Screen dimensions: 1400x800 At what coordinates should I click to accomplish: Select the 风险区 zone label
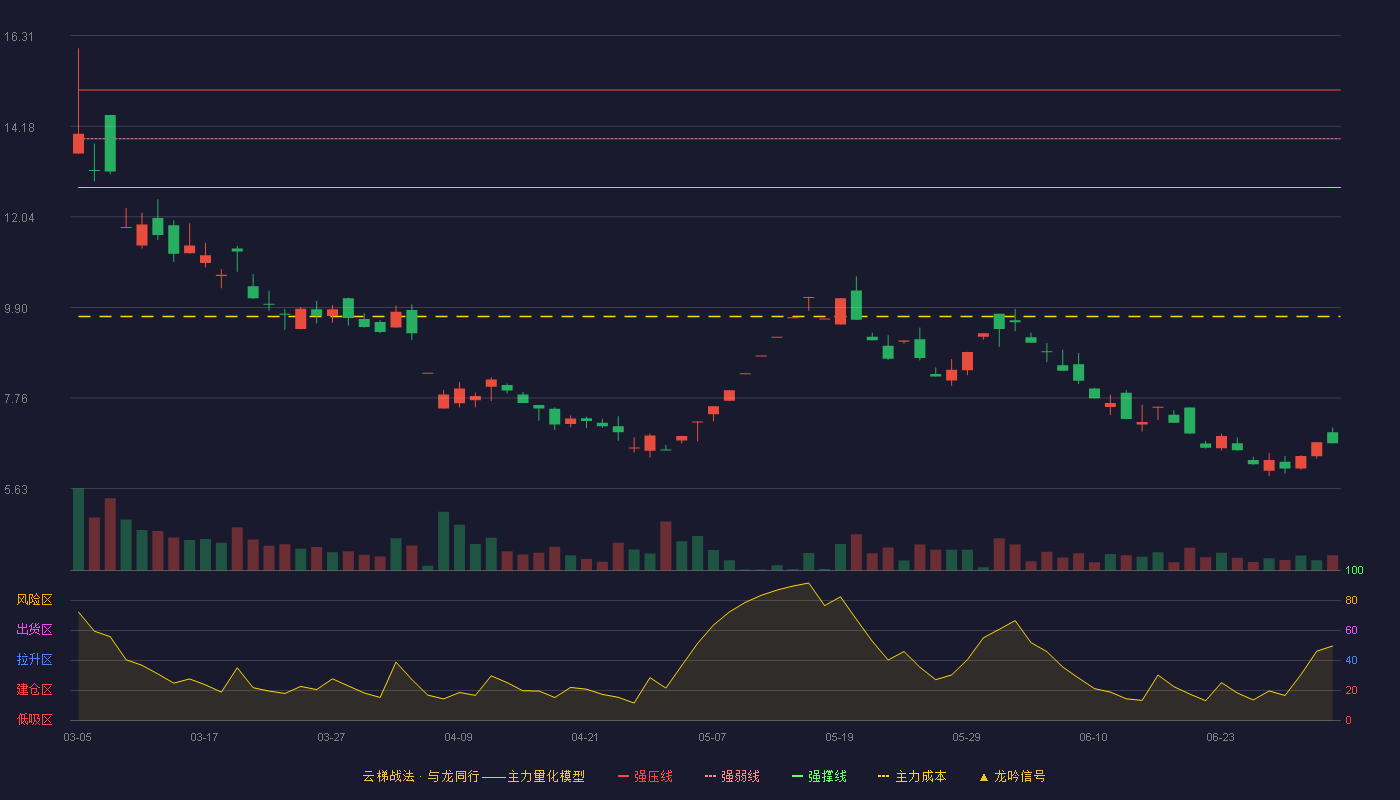34,600
